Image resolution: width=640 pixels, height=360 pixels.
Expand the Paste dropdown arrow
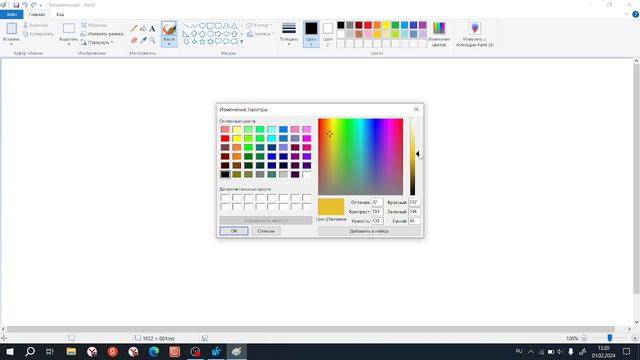click(x=11, y=44)
